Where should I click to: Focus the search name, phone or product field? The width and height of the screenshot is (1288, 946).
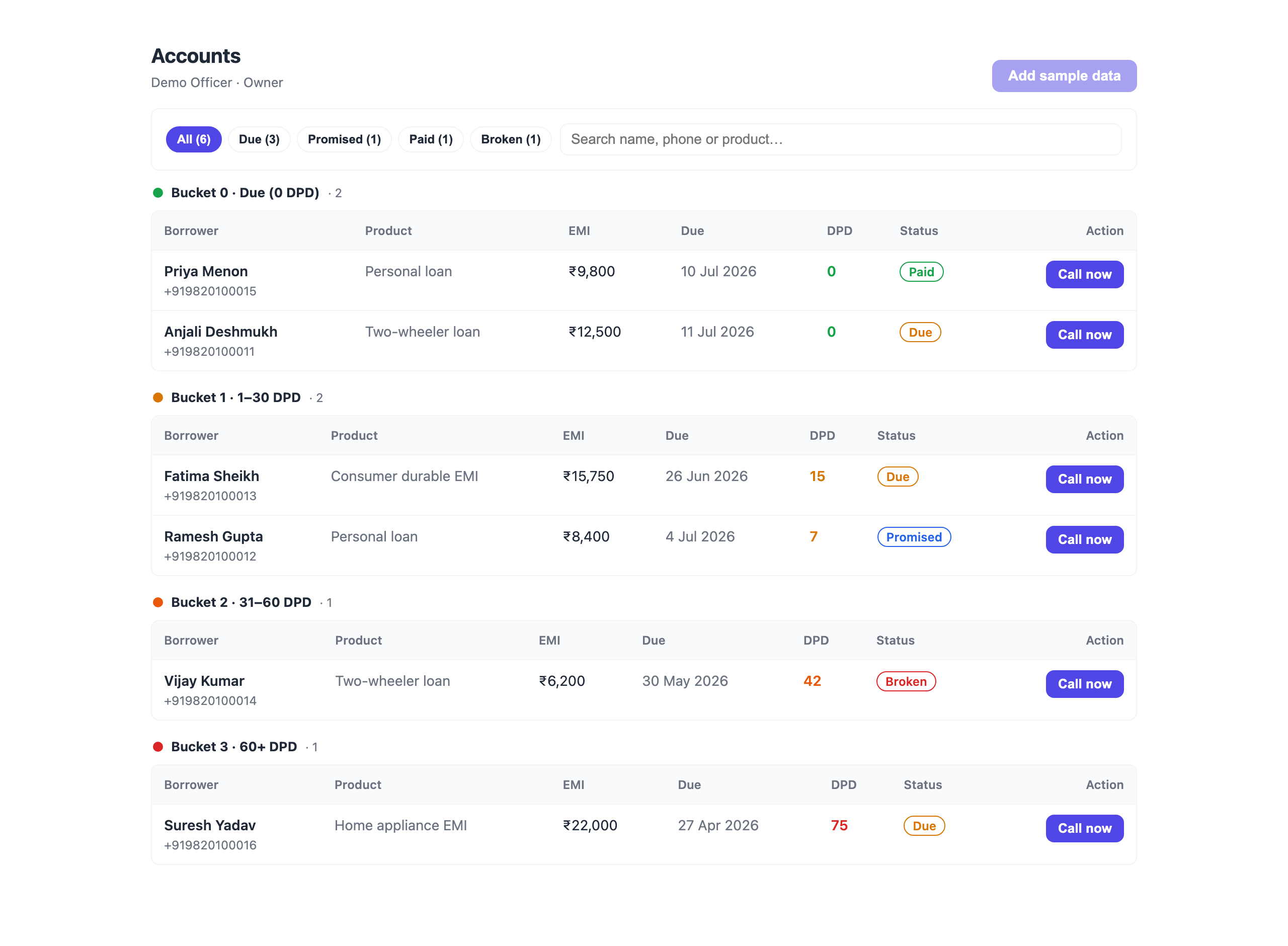[x=840, y=139]
